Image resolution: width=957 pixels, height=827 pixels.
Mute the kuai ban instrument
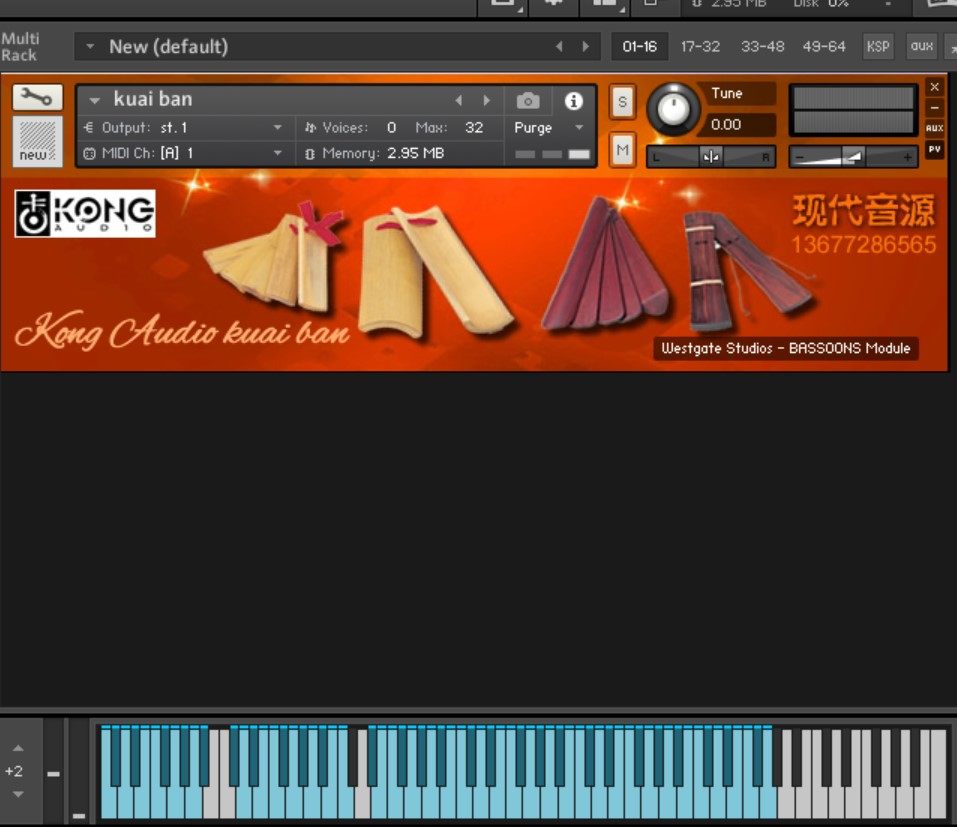622,150
